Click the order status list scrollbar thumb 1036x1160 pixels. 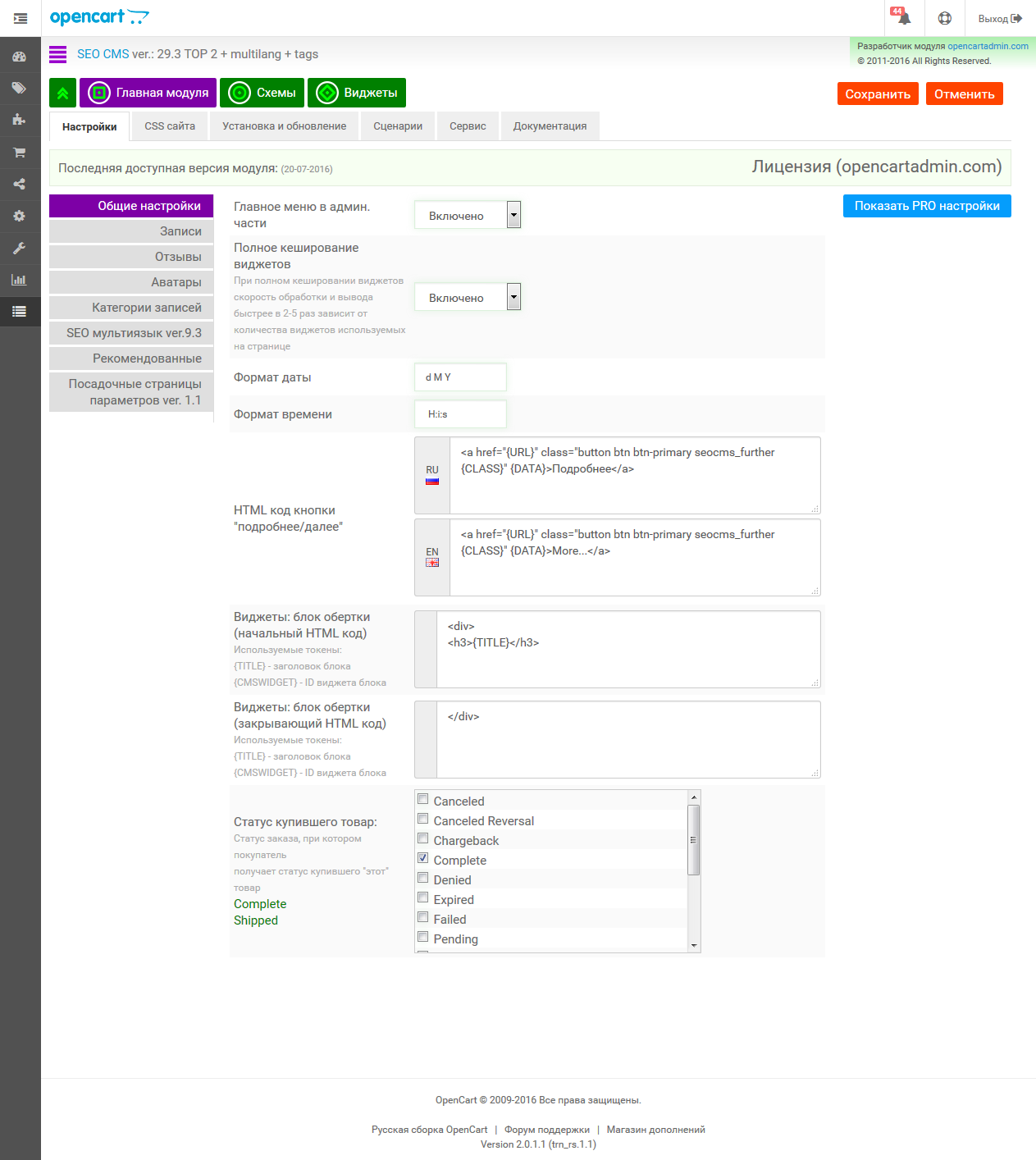pyautogui.click(x=694, y=840)
